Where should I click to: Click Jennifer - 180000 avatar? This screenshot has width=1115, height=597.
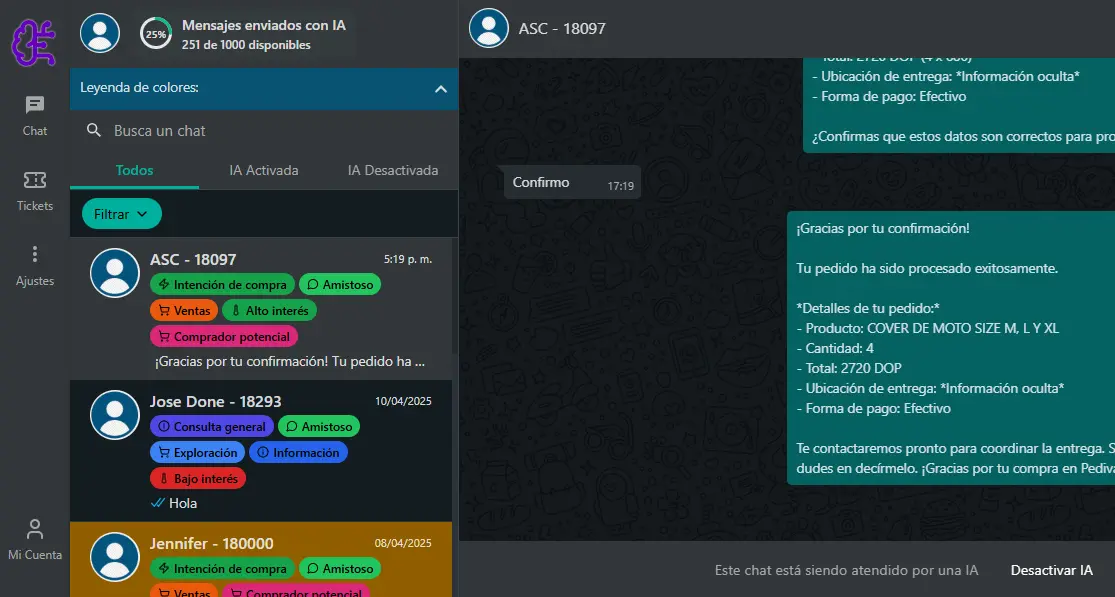click(x=114, y=556)
